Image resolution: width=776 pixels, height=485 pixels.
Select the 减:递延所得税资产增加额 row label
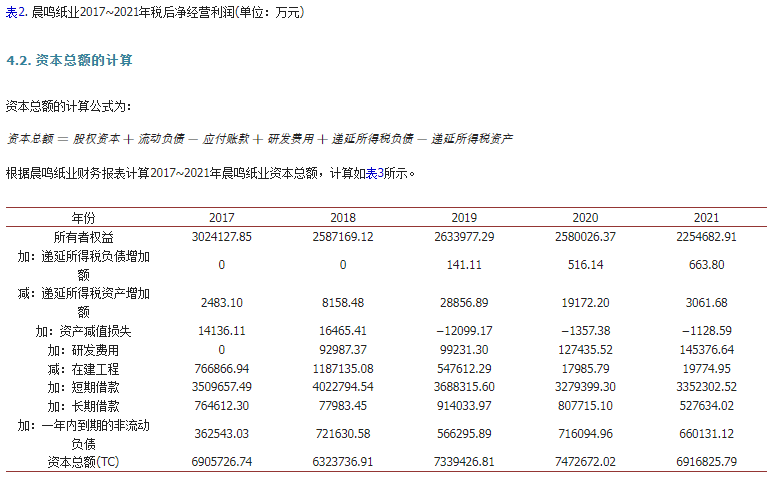click(x=84, y=303)
